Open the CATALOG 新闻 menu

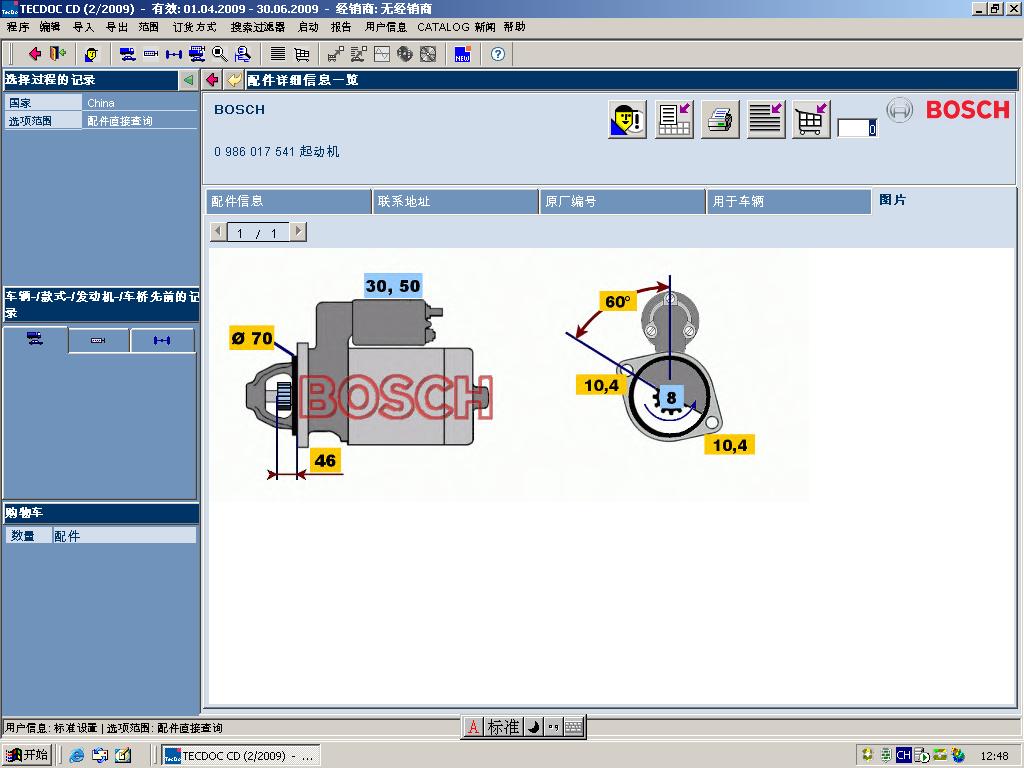[x=456, y=27]
